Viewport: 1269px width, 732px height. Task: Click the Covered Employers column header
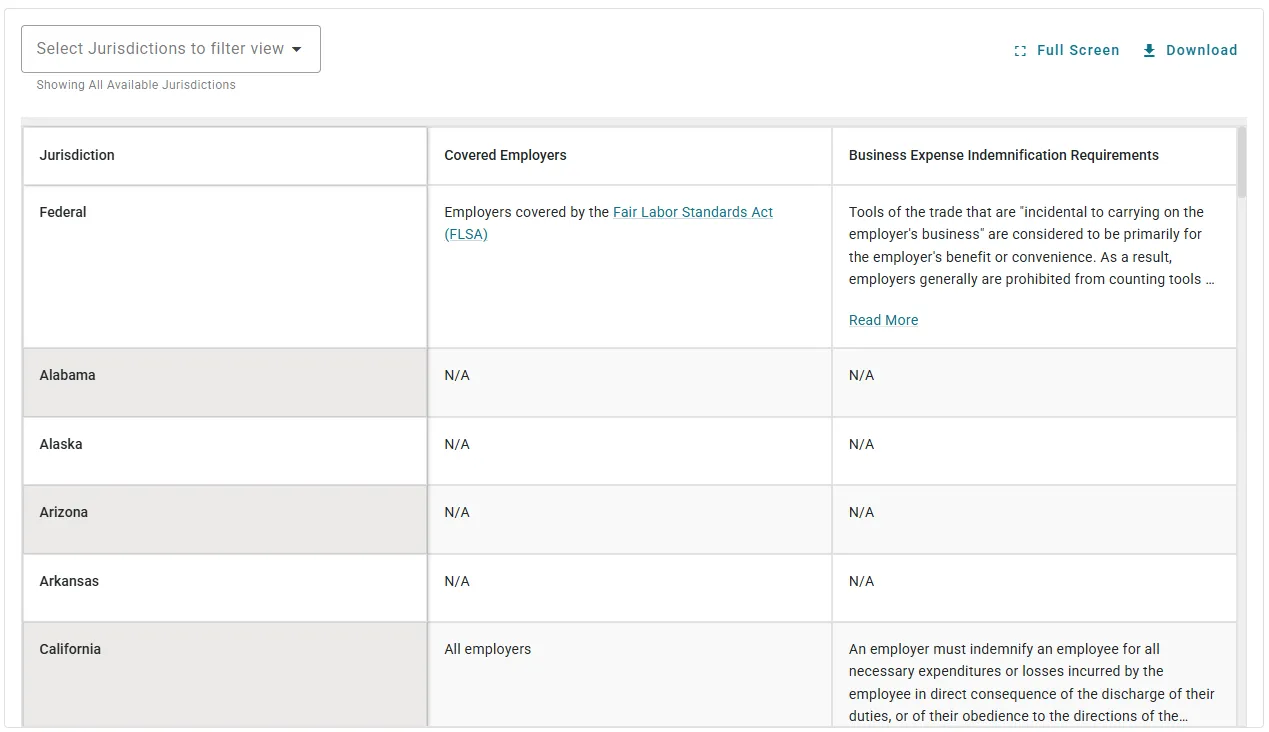pos(505,155)
